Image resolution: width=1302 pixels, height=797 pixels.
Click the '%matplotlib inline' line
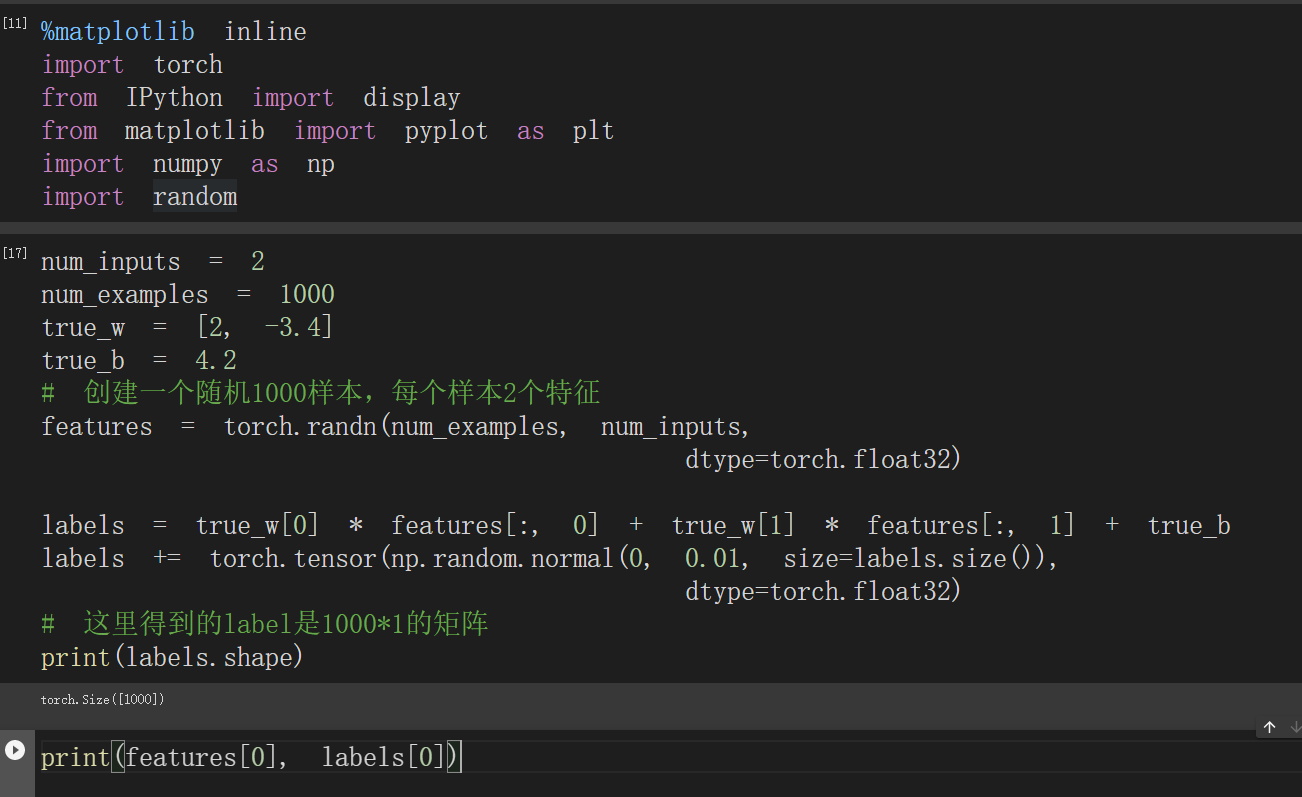tap(174, 32)
